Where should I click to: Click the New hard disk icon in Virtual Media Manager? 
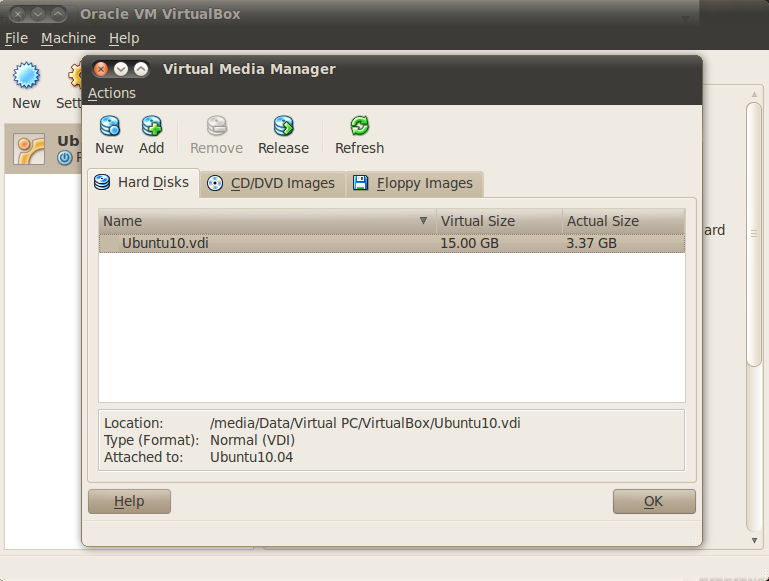click(x=109, y=126)
